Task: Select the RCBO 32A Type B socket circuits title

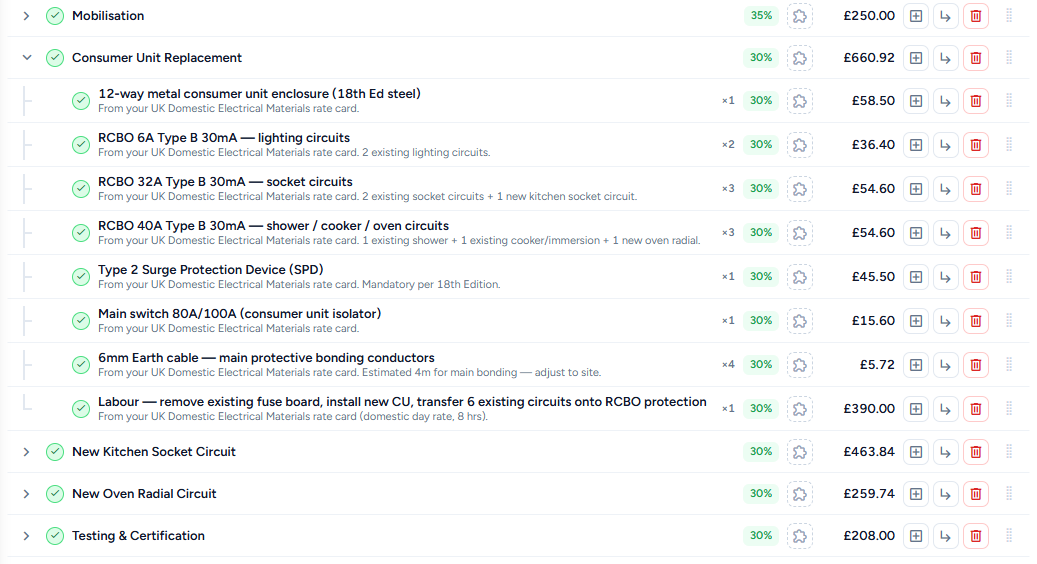Action: coord(225,182)
